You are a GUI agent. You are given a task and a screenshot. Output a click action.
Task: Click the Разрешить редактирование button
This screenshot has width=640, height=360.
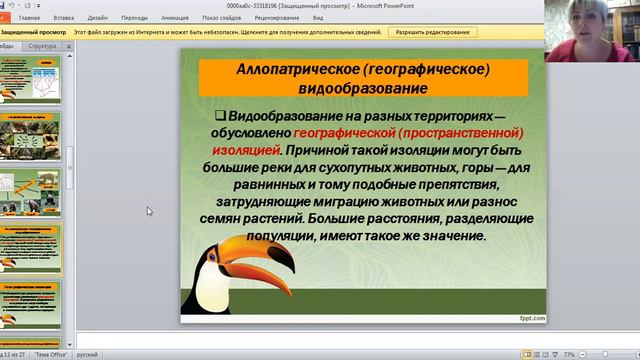coord(433,32)
